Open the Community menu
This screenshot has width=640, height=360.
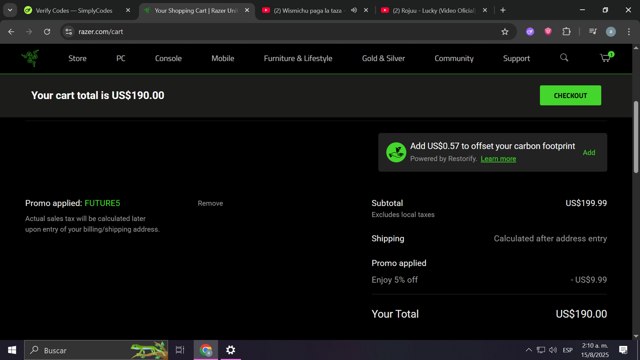tap(454, 58)
